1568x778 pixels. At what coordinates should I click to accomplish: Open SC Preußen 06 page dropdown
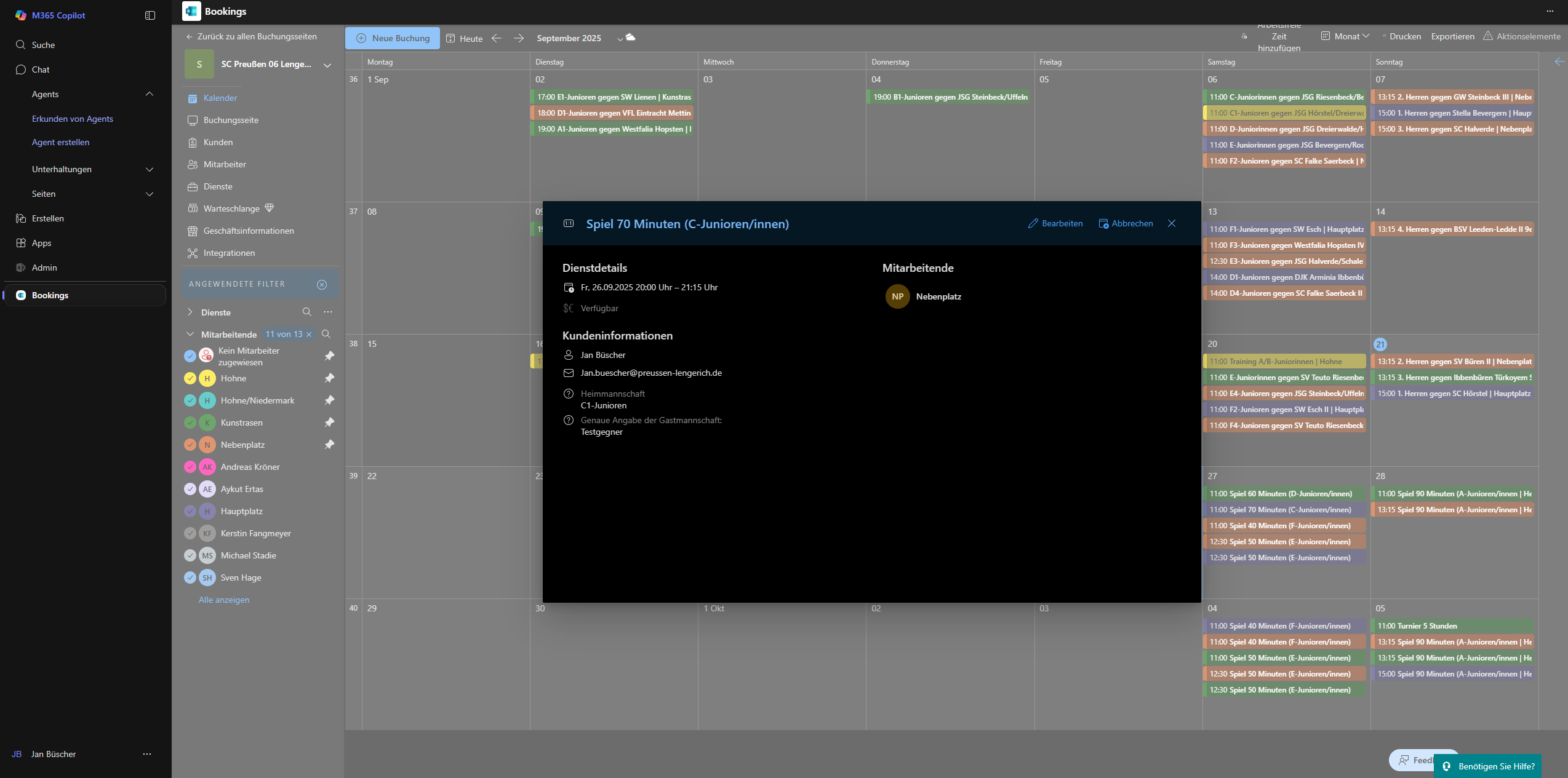point(327,65)
